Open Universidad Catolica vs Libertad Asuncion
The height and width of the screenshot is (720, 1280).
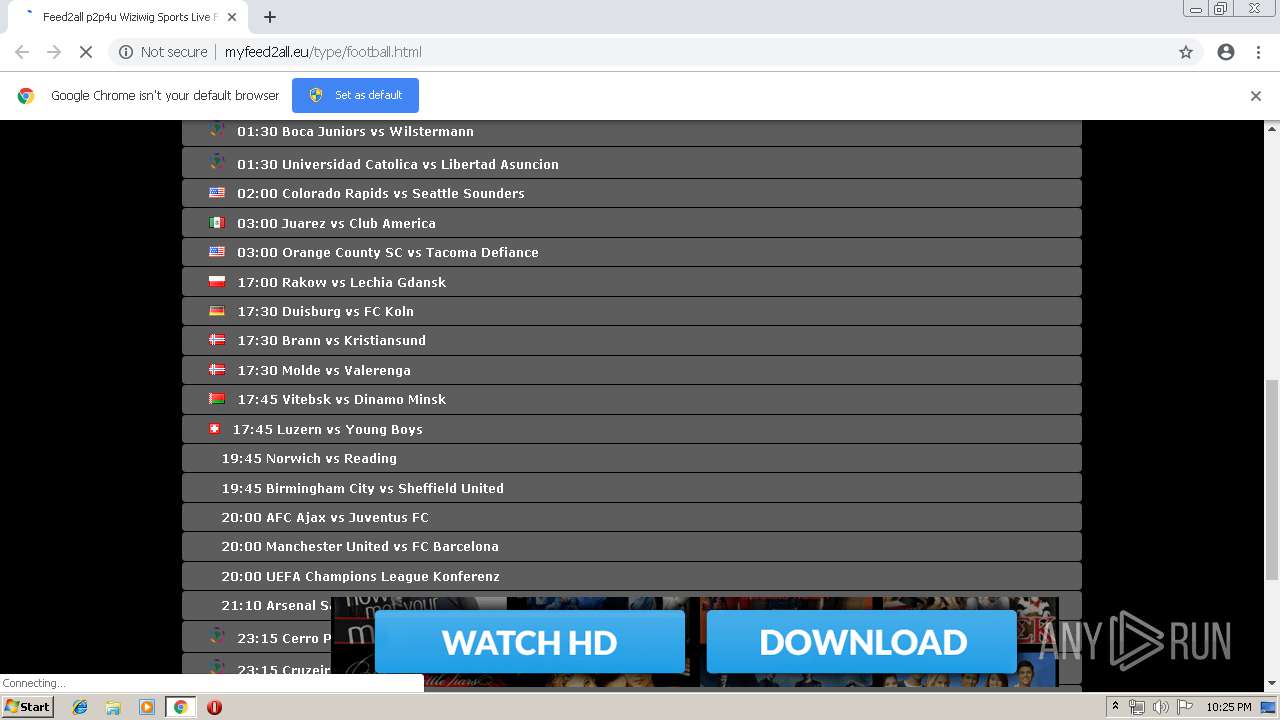click(398, 164)
